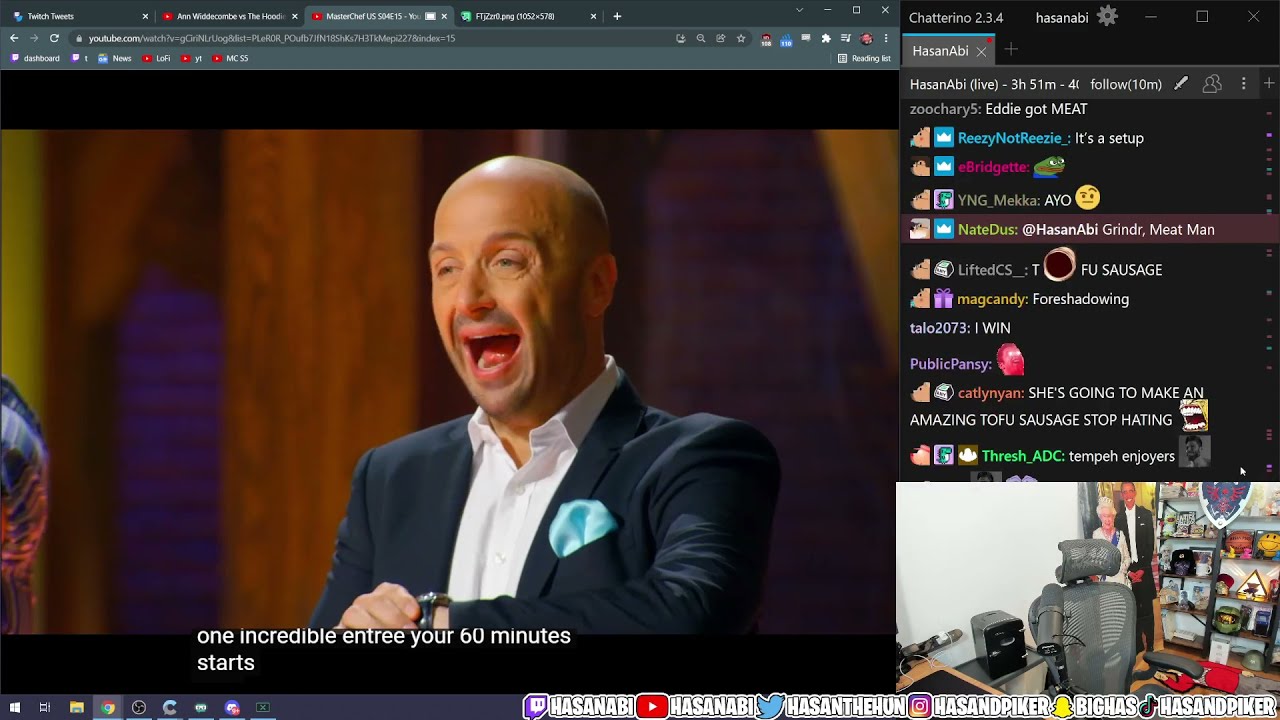Open News bookmark
This screenshot has width=1280, height=720.
pos(115,58)
